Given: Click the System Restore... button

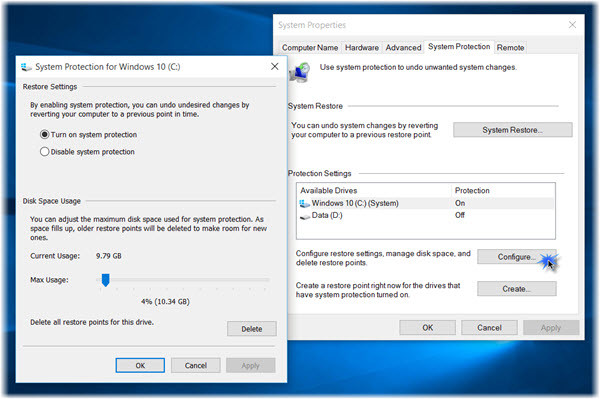Looking at the screenshot, I should pyautogui.click(x=513, y=130).
